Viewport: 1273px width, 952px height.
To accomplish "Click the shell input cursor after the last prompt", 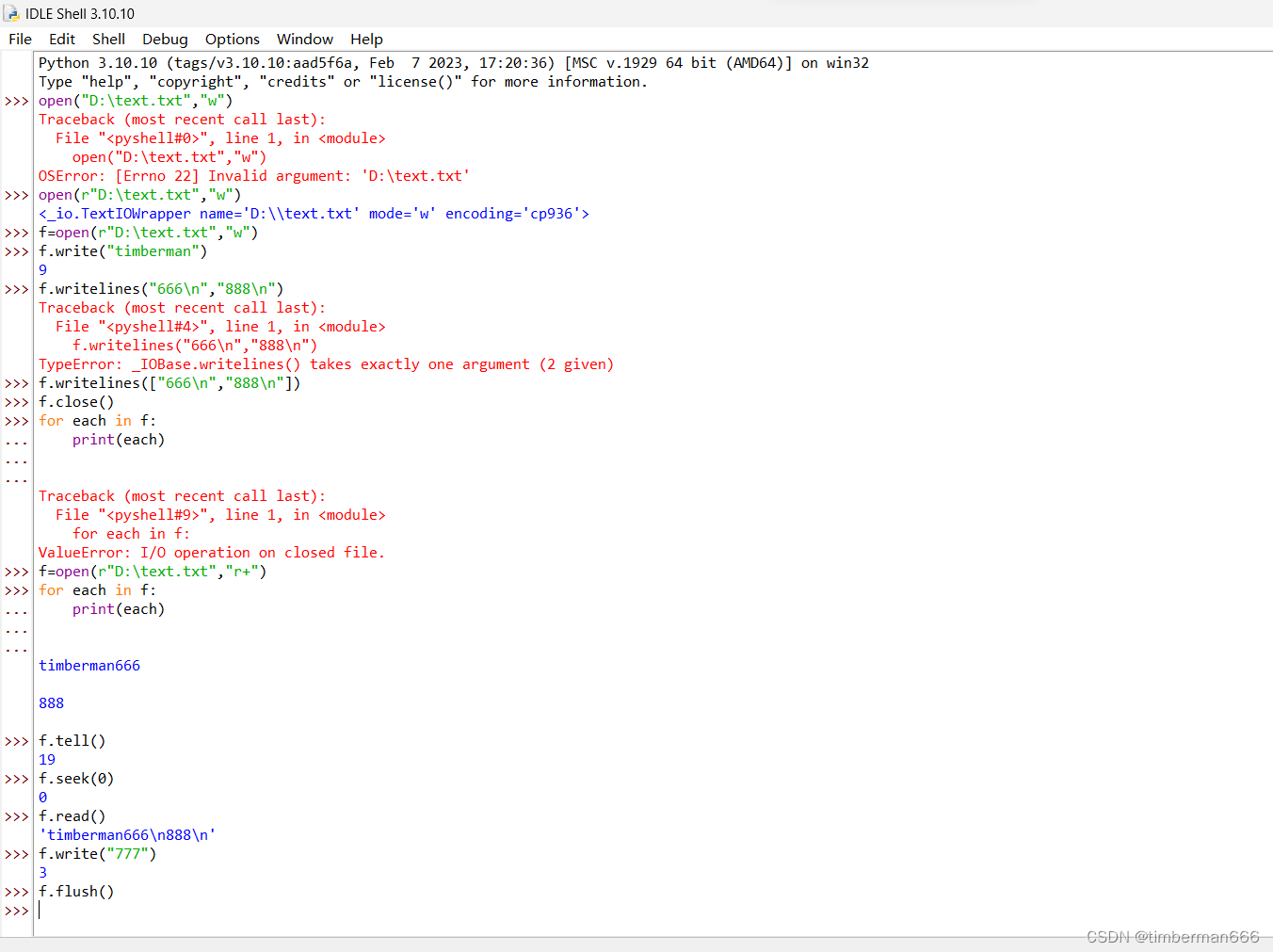I will [x=40, y=910].
